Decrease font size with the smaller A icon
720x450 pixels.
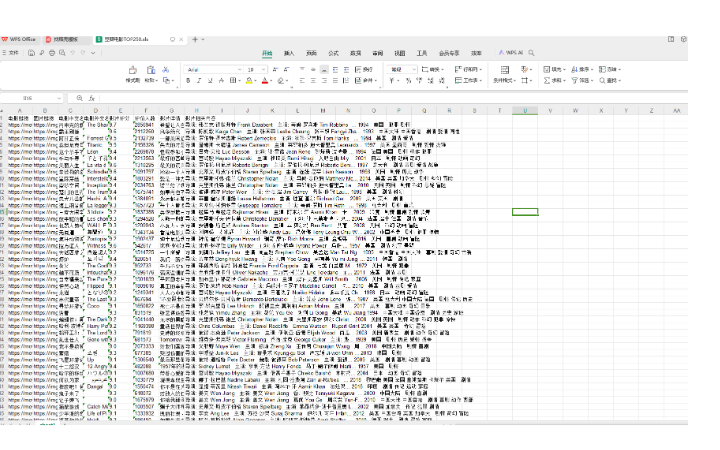[286, 69]
